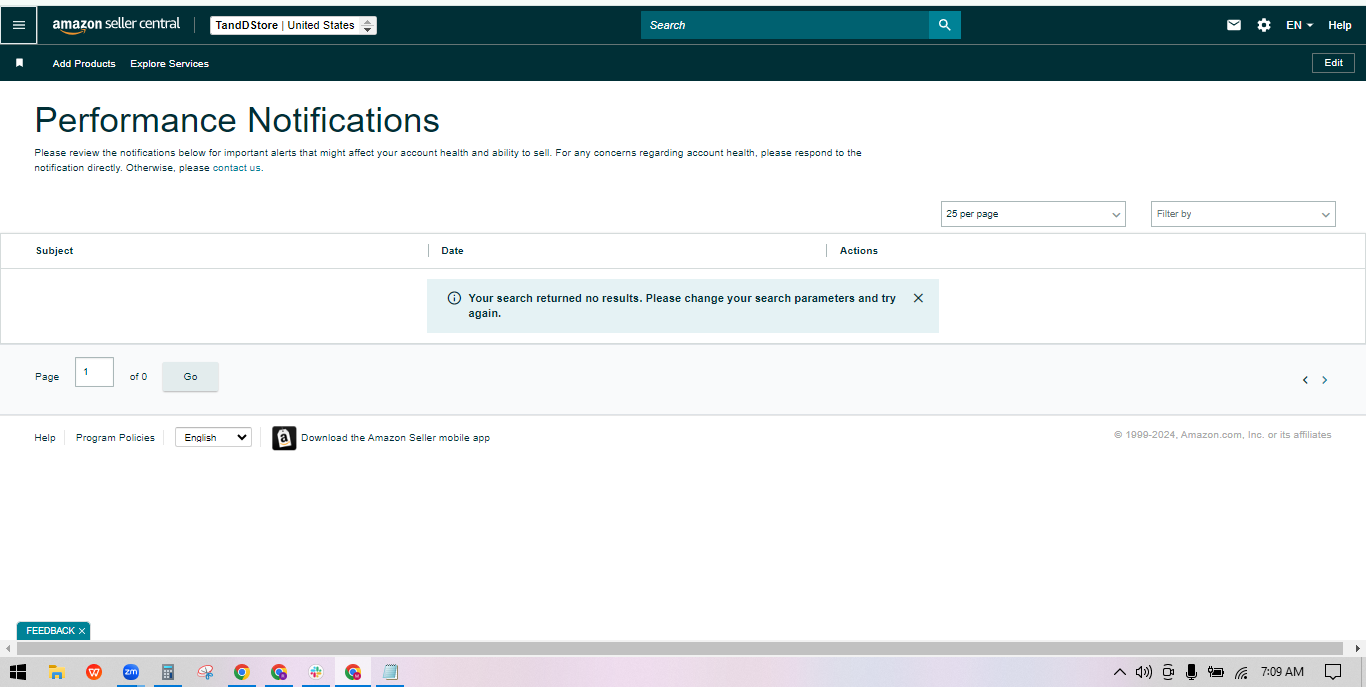Show hidden system tray icons
1366x687 pixels.
1120,672
